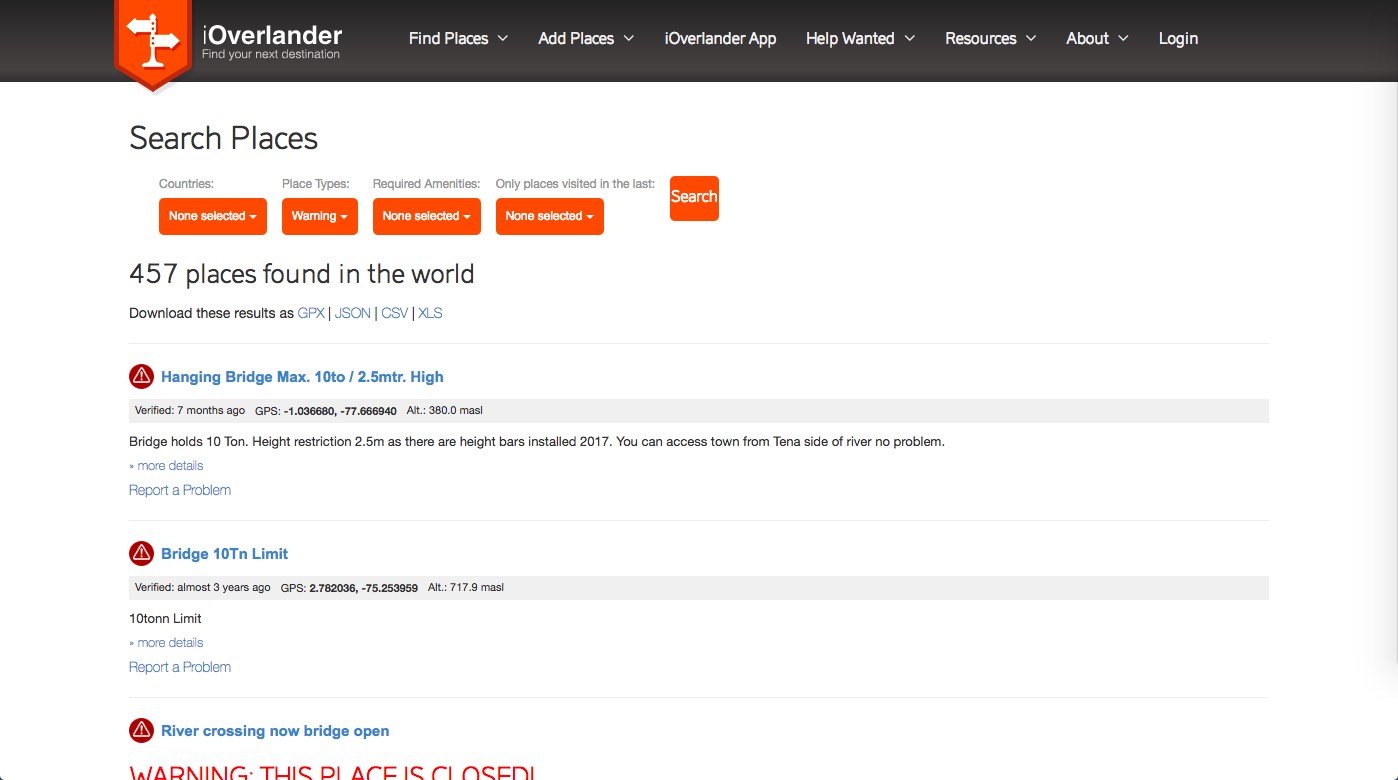Click the iOverlander brand title text
The width and height of the screenshot is (1398, 780).
(x=272, y=35)
